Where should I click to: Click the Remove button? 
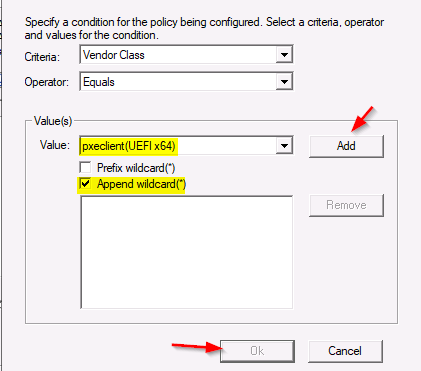click(346, 205)
